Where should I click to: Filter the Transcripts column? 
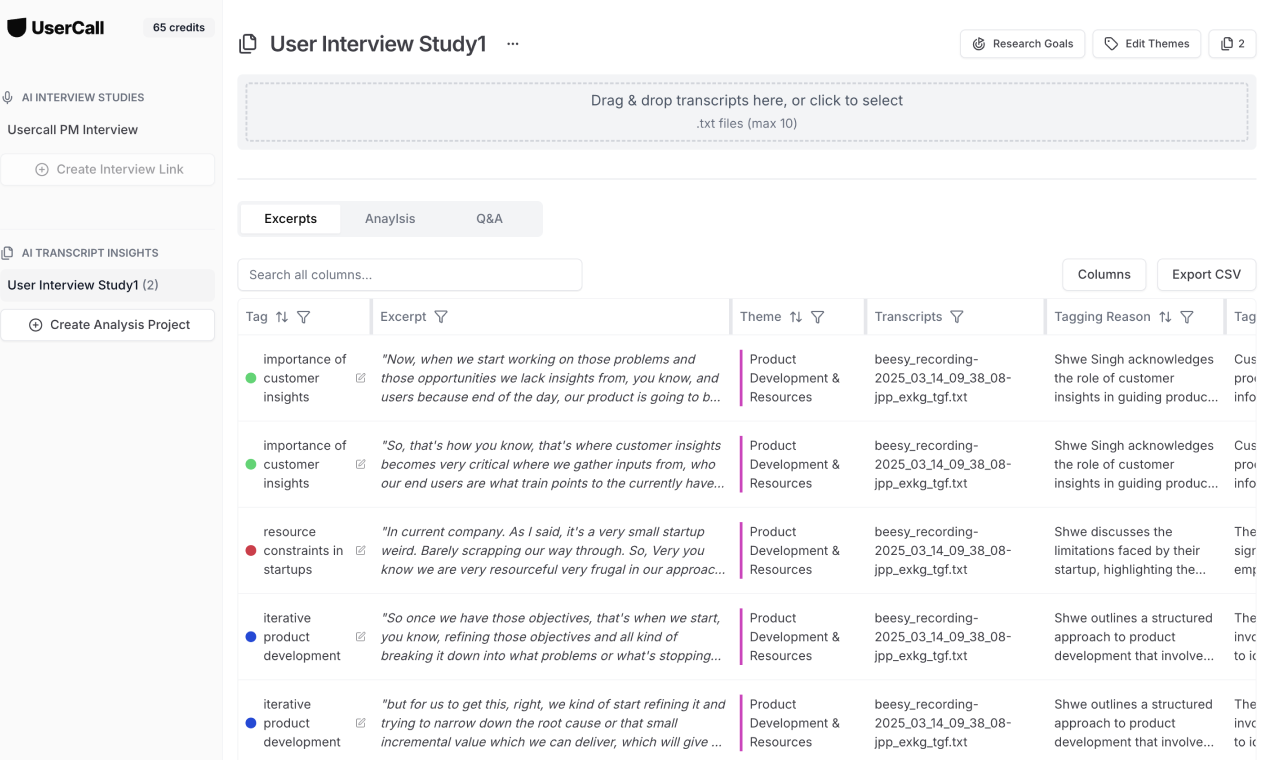(957, 317)
